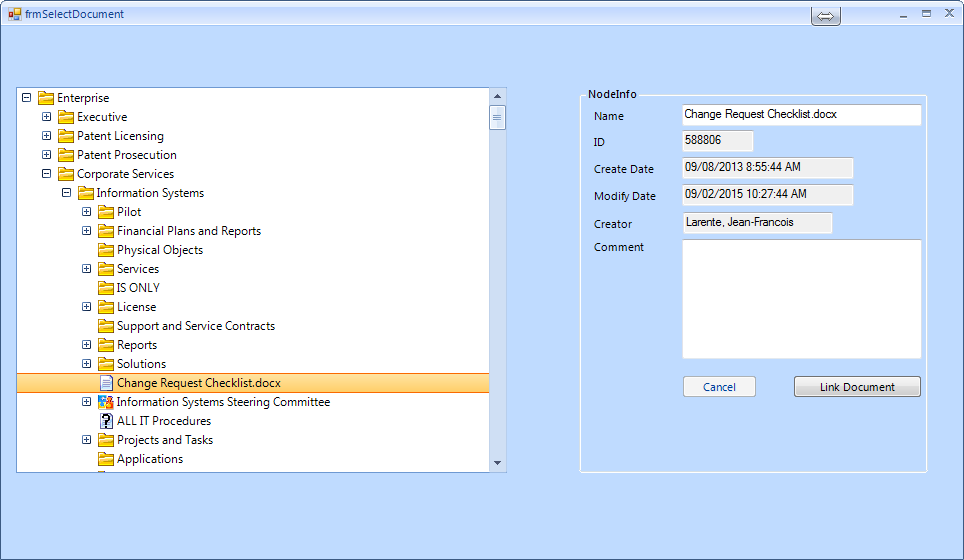
Task: Maximize the frmSelectDocument window
Action: (926, 14)
